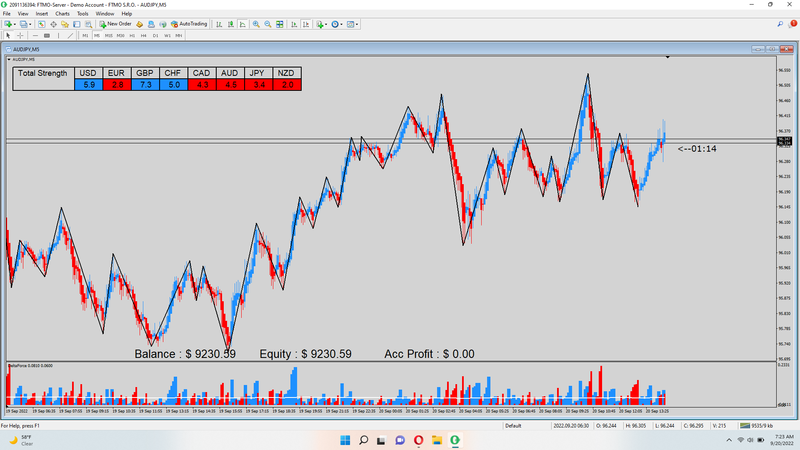Select the Vertical Line drawing tool
This screenshot has width=800, height=450.
pyautogui.click(x=59, y=36)
